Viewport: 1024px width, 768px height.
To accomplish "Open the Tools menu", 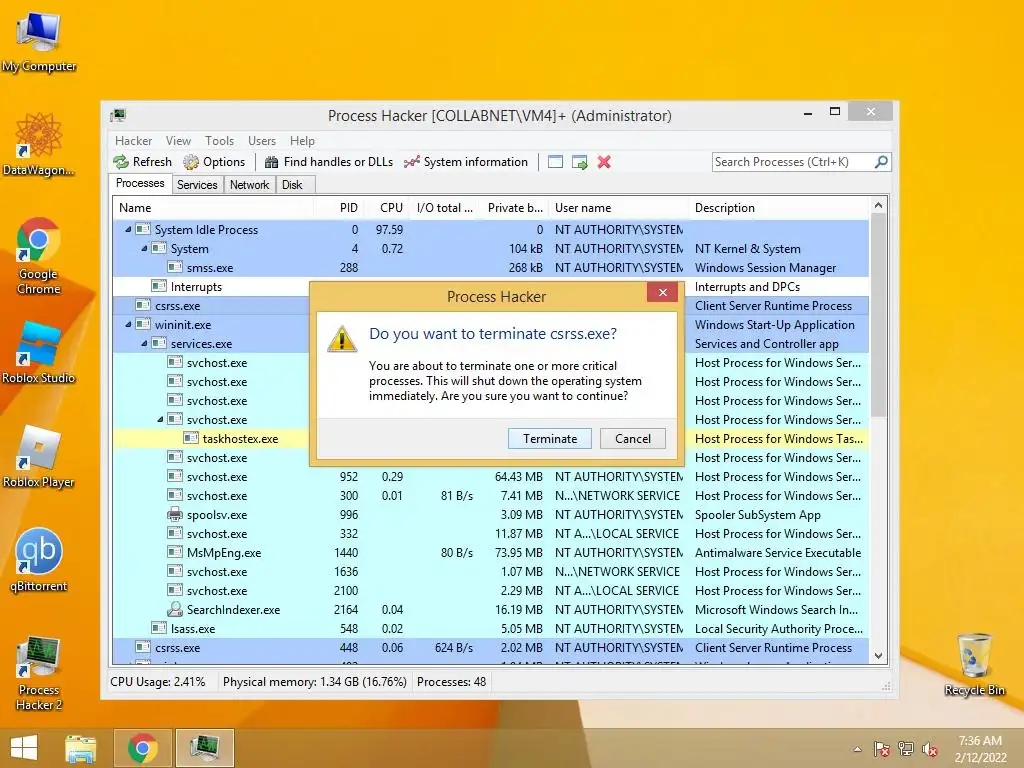I will point(219,141).
